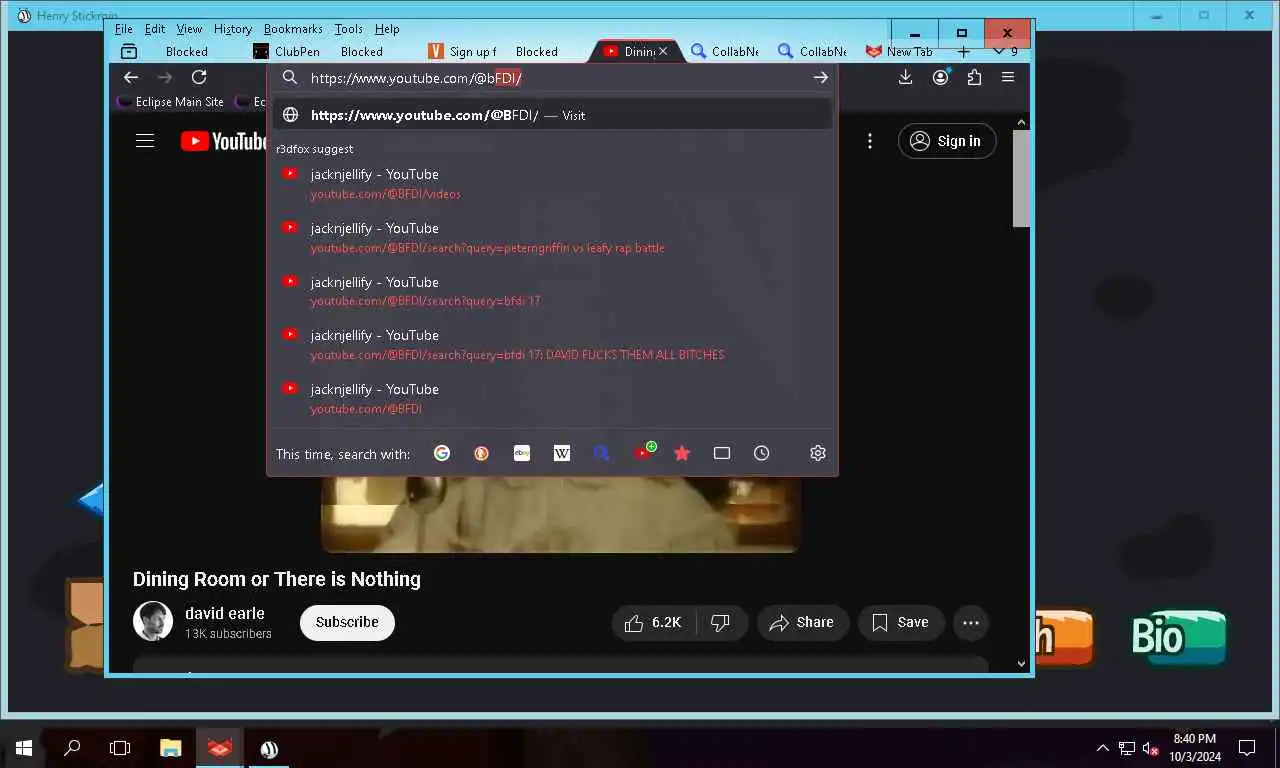Like the video with thumbs up
The width and height of the screenshot is (1280, 768).
pos(653,622)
